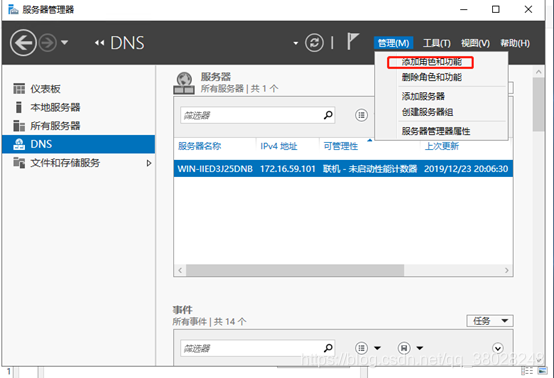Open the 管理(M) menu
The image size is (554, 378).
click(393, 43)
